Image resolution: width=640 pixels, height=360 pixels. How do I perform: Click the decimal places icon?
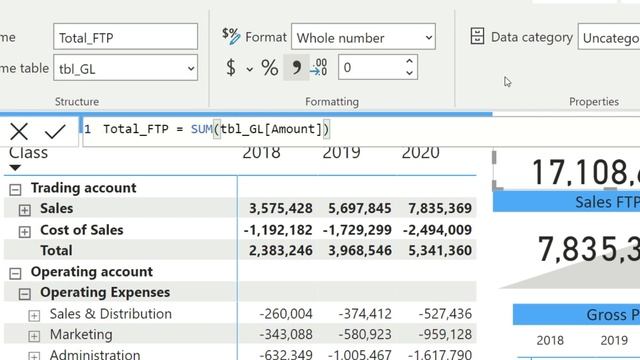pyautogui.click(x=319, y=67)
